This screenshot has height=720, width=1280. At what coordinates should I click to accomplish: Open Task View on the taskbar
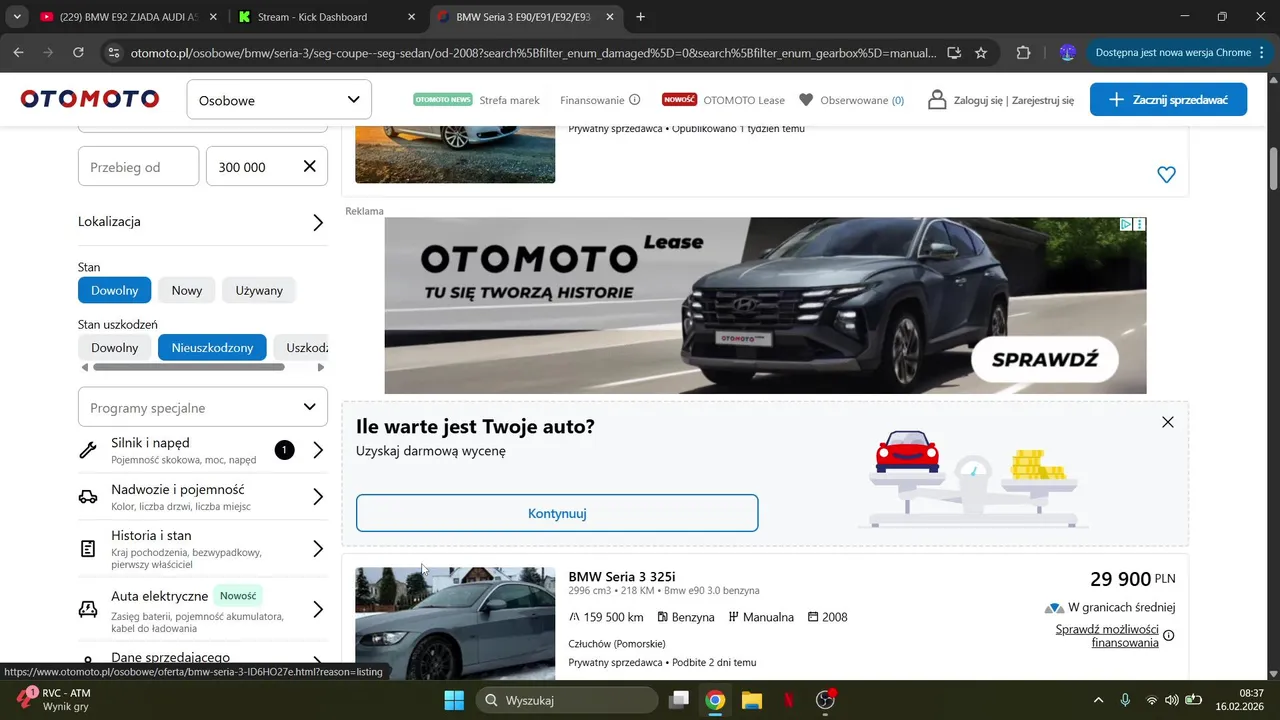pyautogui.click(x=679, y=700)
